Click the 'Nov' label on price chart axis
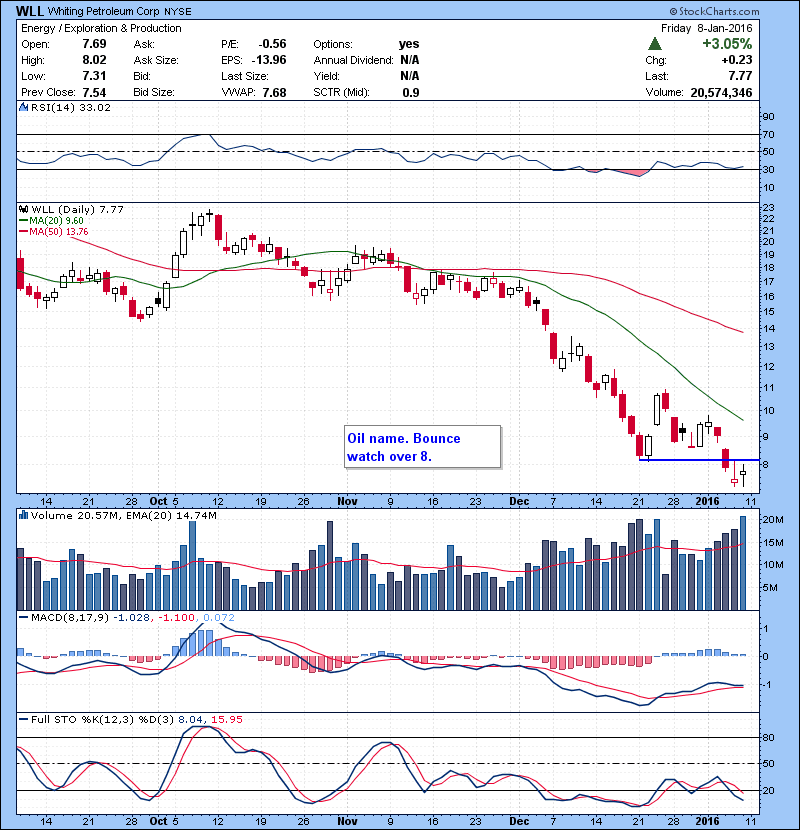Screen dimensions: 800x830 point(347,501)
